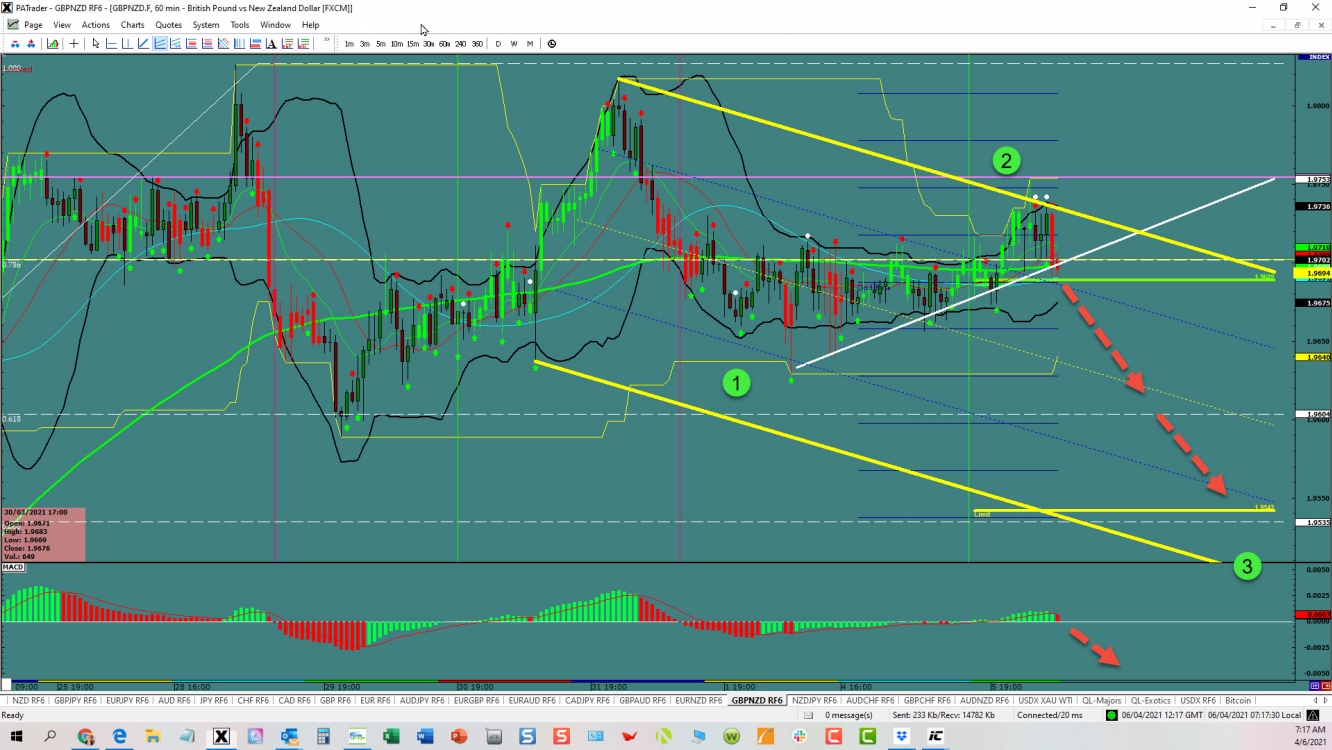Switch chart to 1m timeframe
The image size is (1332, 750).
[349, 44]
